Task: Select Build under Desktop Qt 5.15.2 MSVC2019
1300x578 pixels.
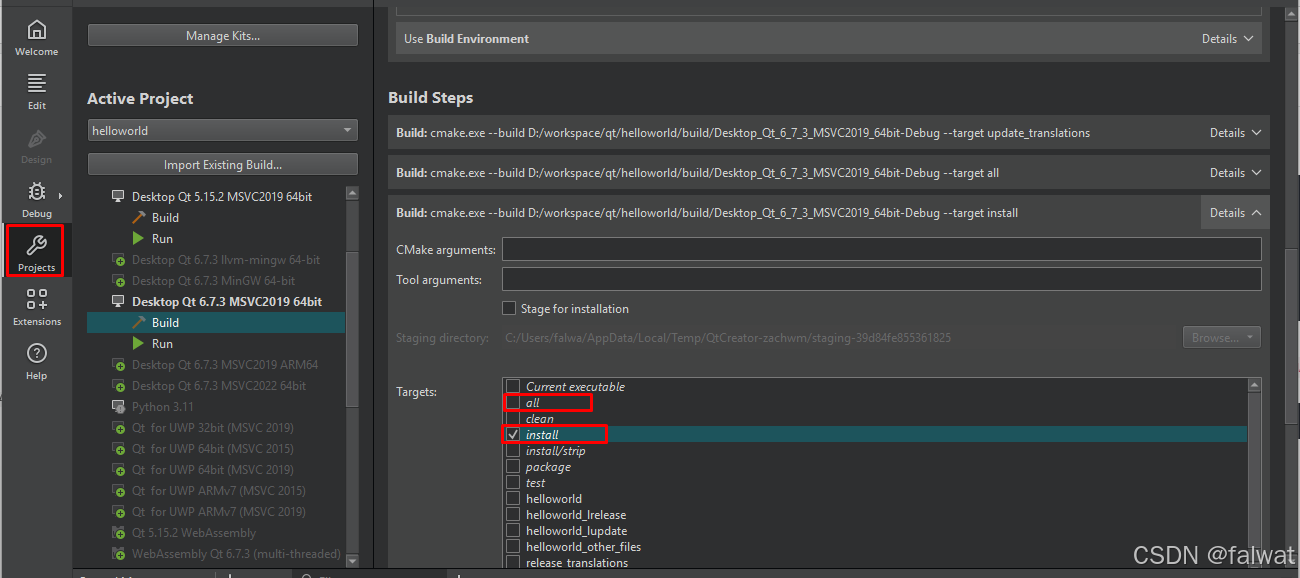Action: point(166,218)
